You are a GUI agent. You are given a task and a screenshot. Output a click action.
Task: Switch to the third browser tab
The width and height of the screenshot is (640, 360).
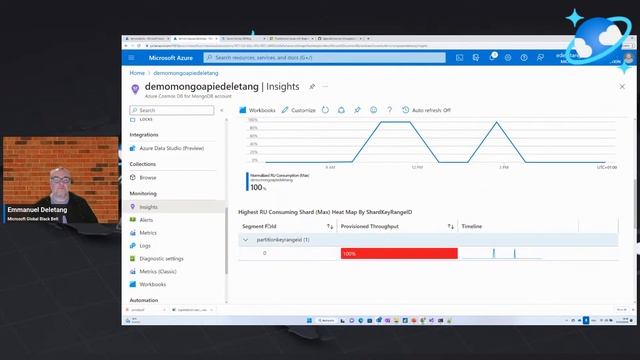243,38
